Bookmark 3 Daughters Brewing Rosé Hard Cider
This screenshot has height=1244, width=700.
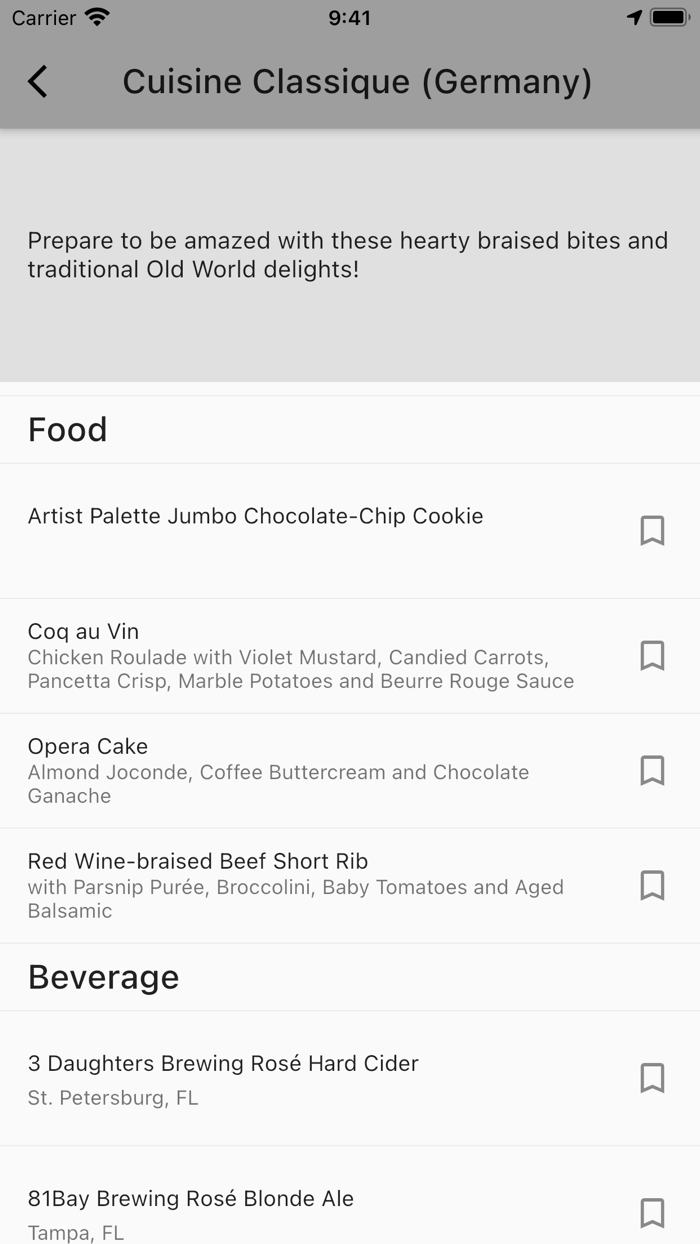pos(652,1077)
